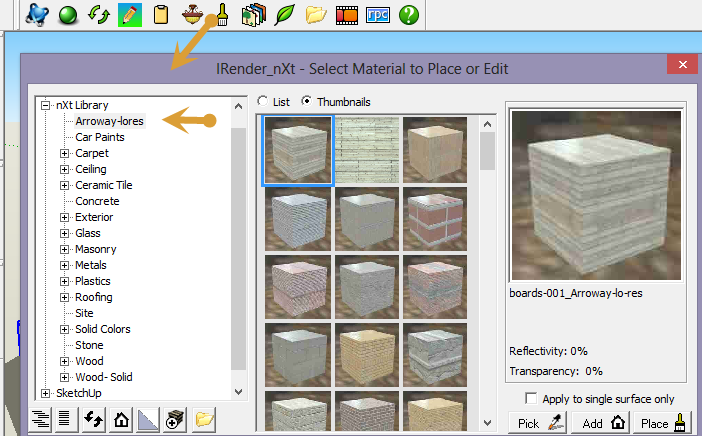Screen dimensions: 702x436
Task: Click the large material preview image
Action: (596, 196)
